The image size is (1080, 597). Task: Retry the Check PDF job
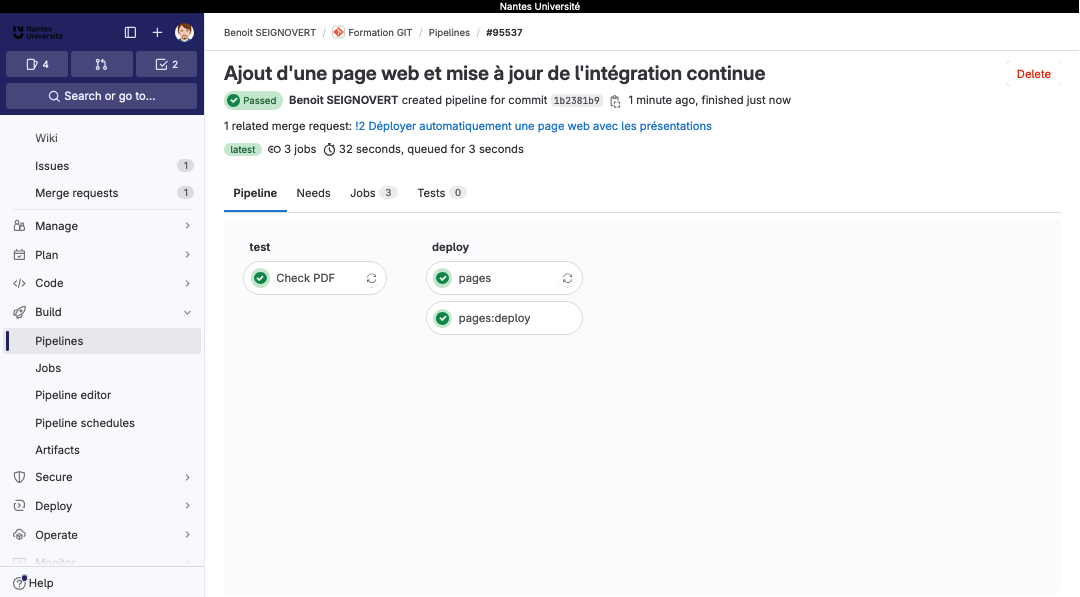[371, 278]
